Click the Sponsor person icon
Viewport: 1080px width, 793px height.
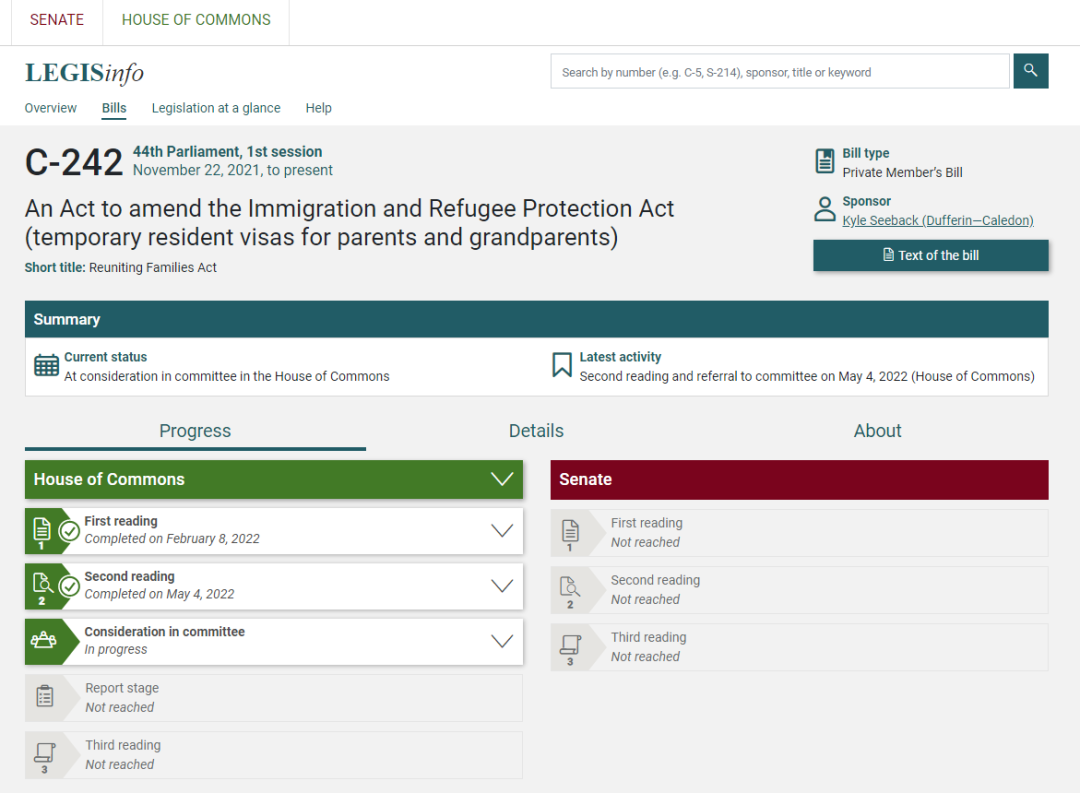click(824, 209)
